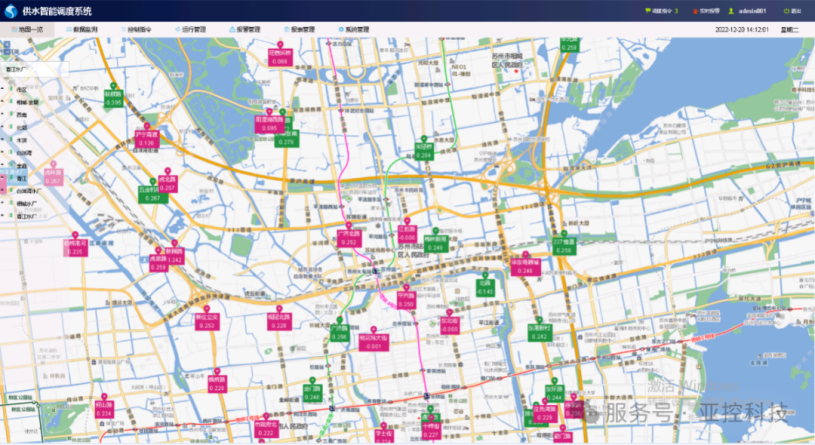The width and height of the screenshot is (815, 445).
Task: Expand the 胥江水厂 tree node at list bottom
Action: (x=3, y=216)
